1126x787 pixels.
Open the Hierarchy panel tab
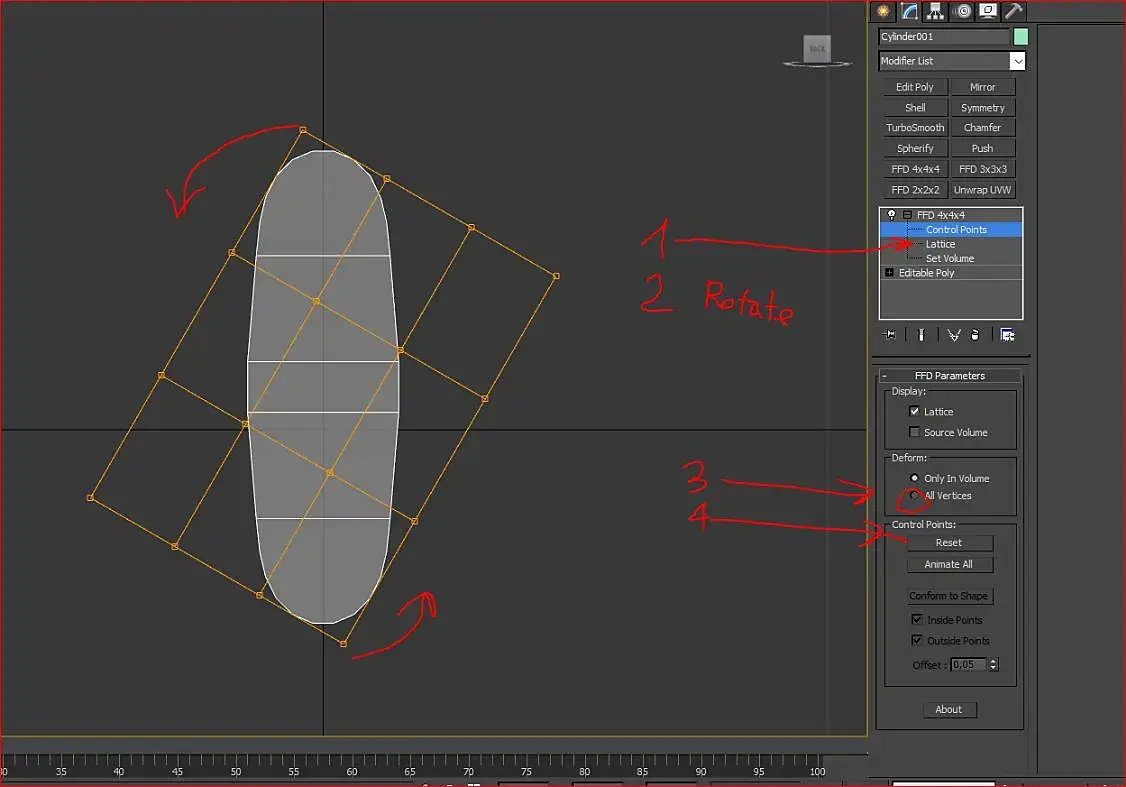[935, 11]
